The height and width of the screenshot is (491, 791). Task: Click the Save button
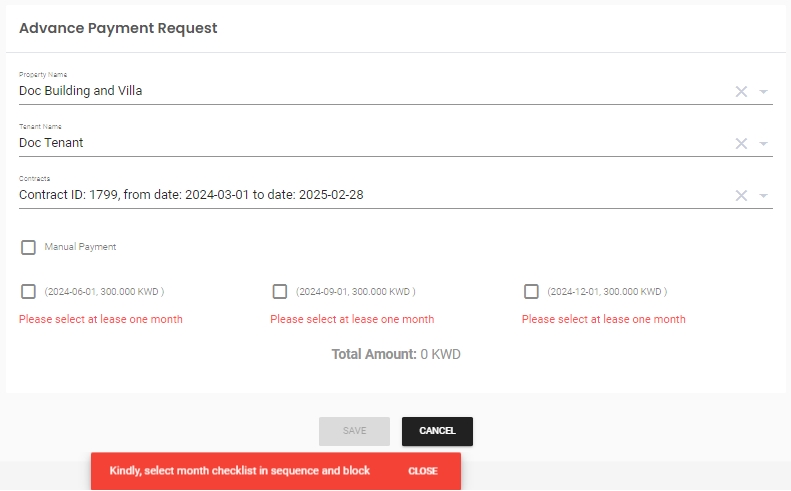pyautogui.click(x=354, y=431)
